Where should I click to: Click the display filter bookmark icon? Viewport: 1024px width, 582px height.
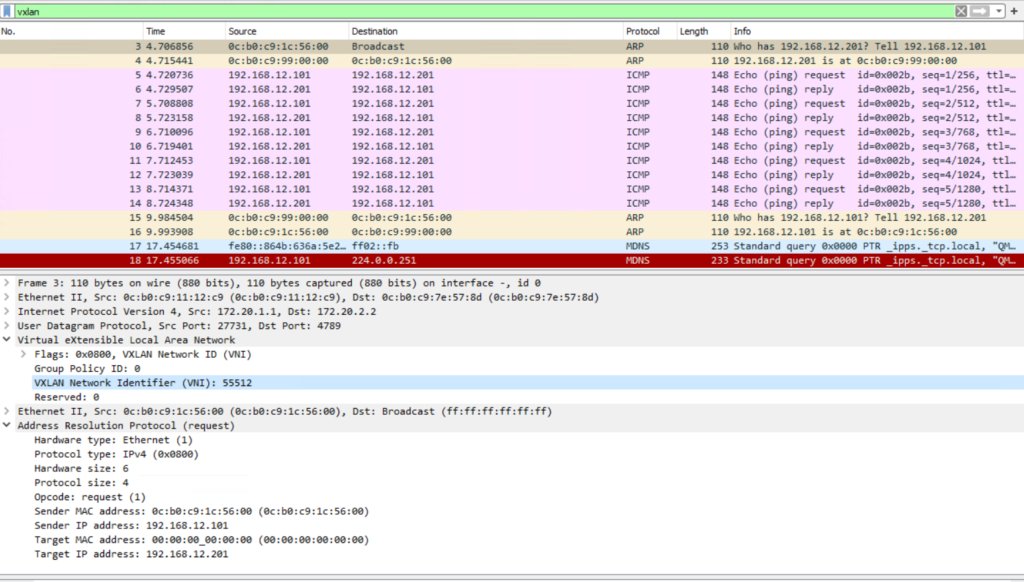8,11
